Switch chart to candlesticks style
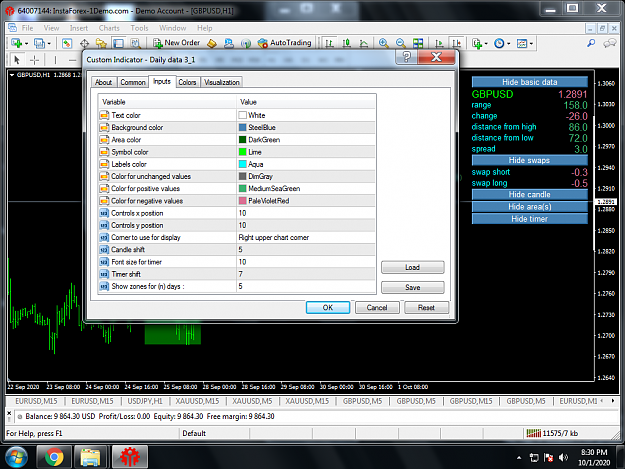The height and width of the screenshot is (469, 625). click(346, 43)
